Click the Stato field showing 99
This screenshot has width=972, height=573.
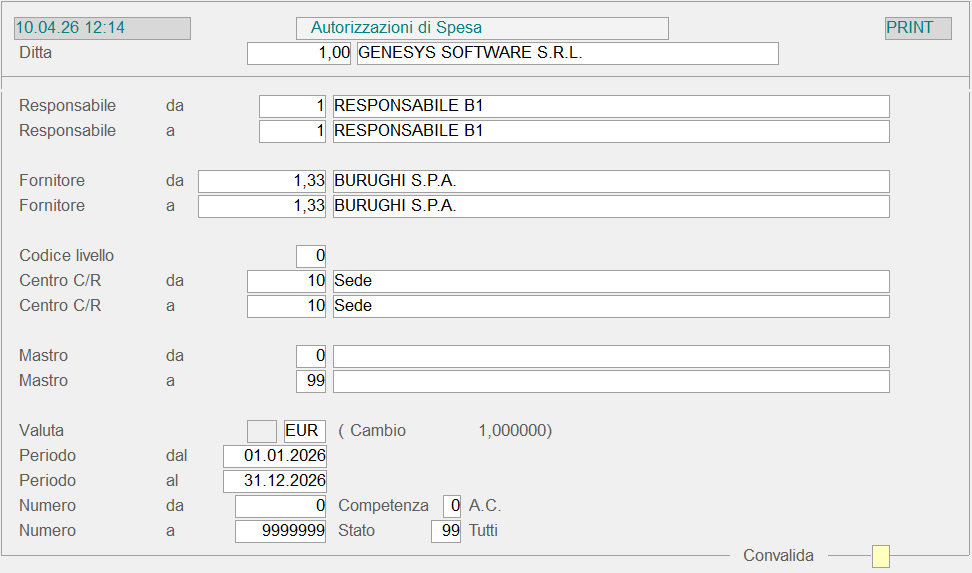coord(446,531)
